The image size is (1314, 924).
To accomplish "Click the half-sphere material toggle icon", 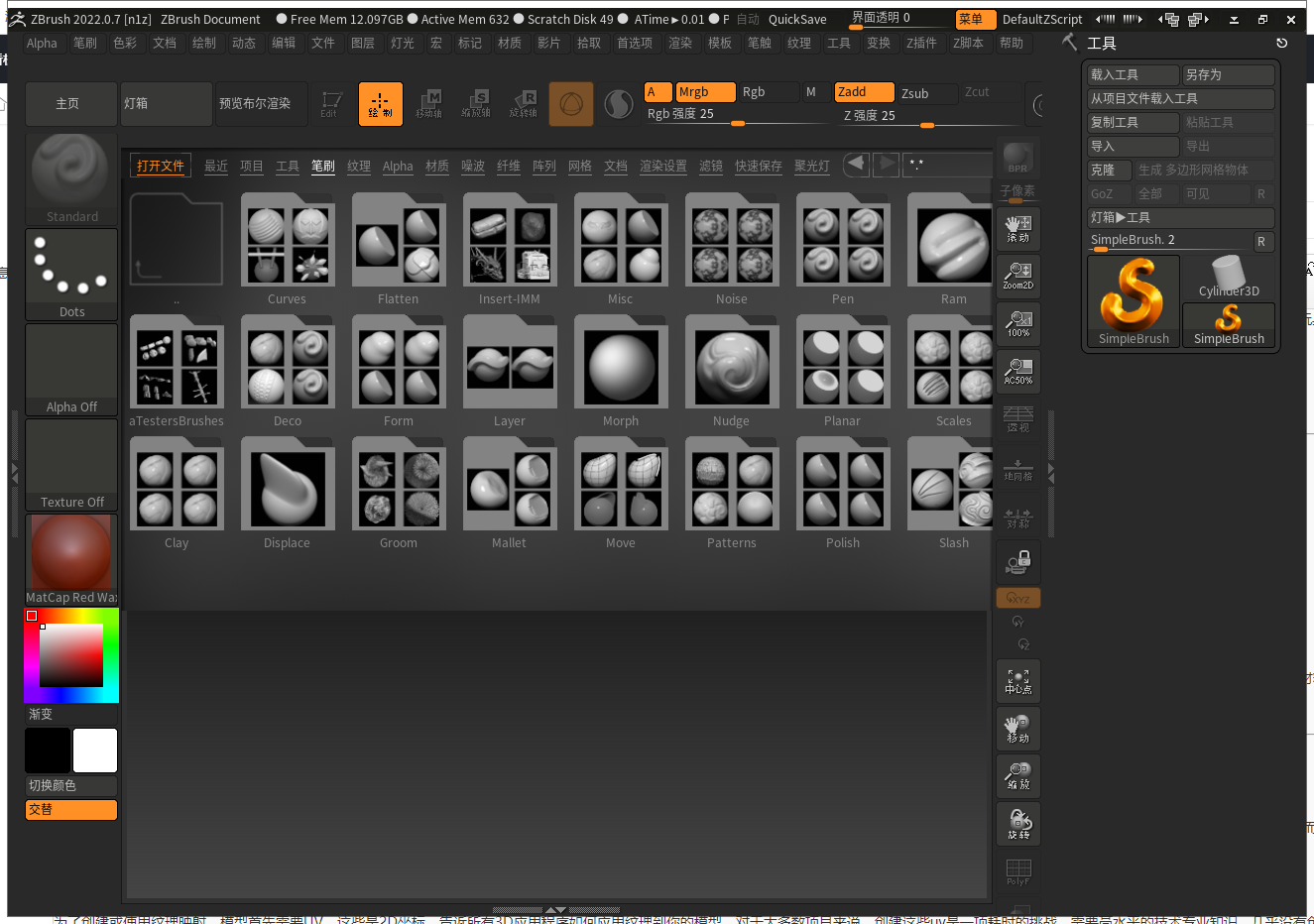I will click(x=619, y=104).
